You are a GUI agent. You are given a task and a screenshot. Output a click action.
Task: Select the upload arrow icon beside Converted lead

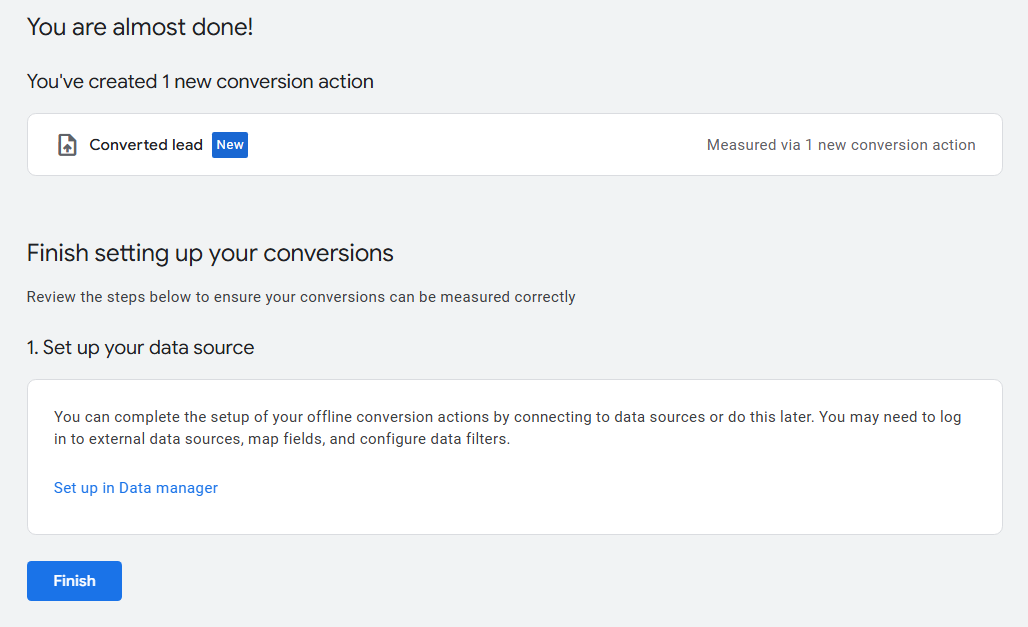tap(66, 144)
